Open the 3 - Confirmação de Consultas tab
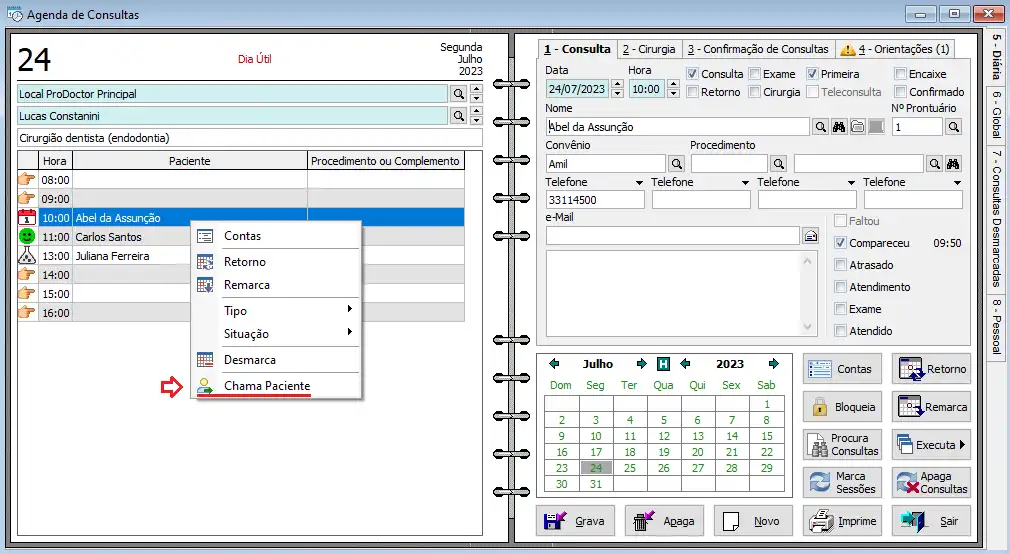Image resolution: width=1010 pixels, height=554 pixels. (758, 49)
